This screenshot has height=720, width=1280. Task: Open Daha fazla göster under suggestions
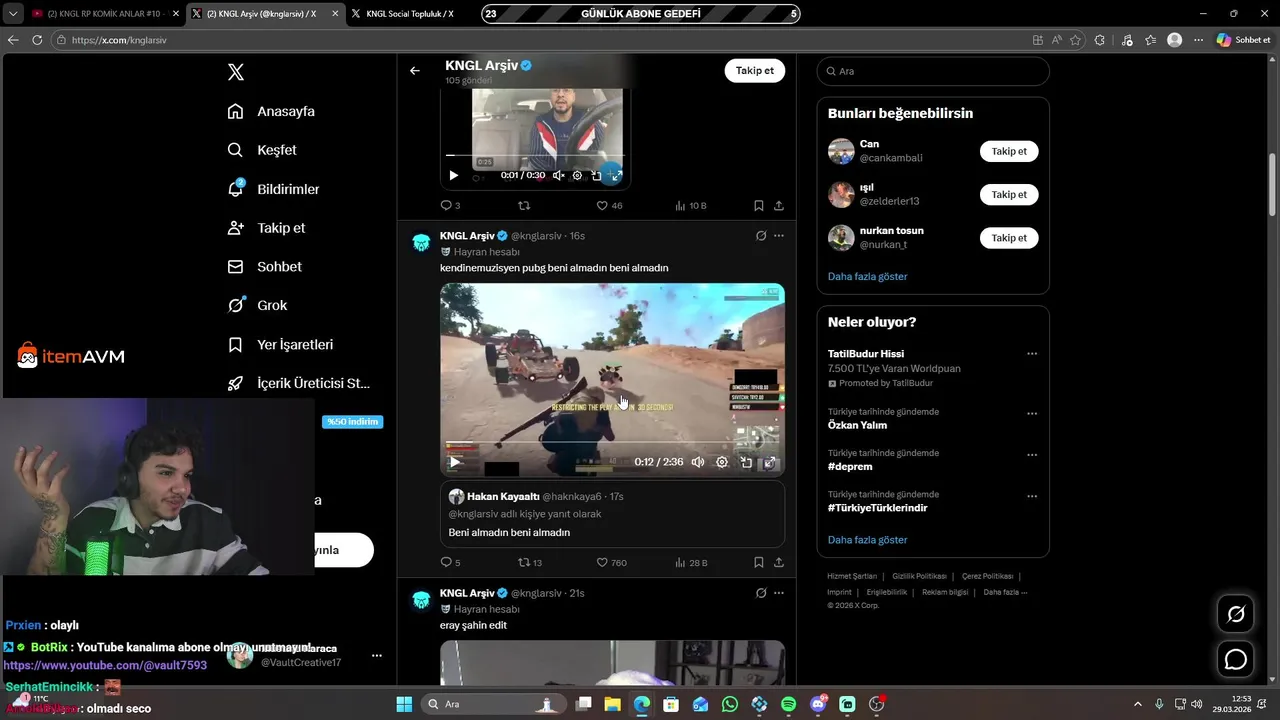(x=867, y=276)
